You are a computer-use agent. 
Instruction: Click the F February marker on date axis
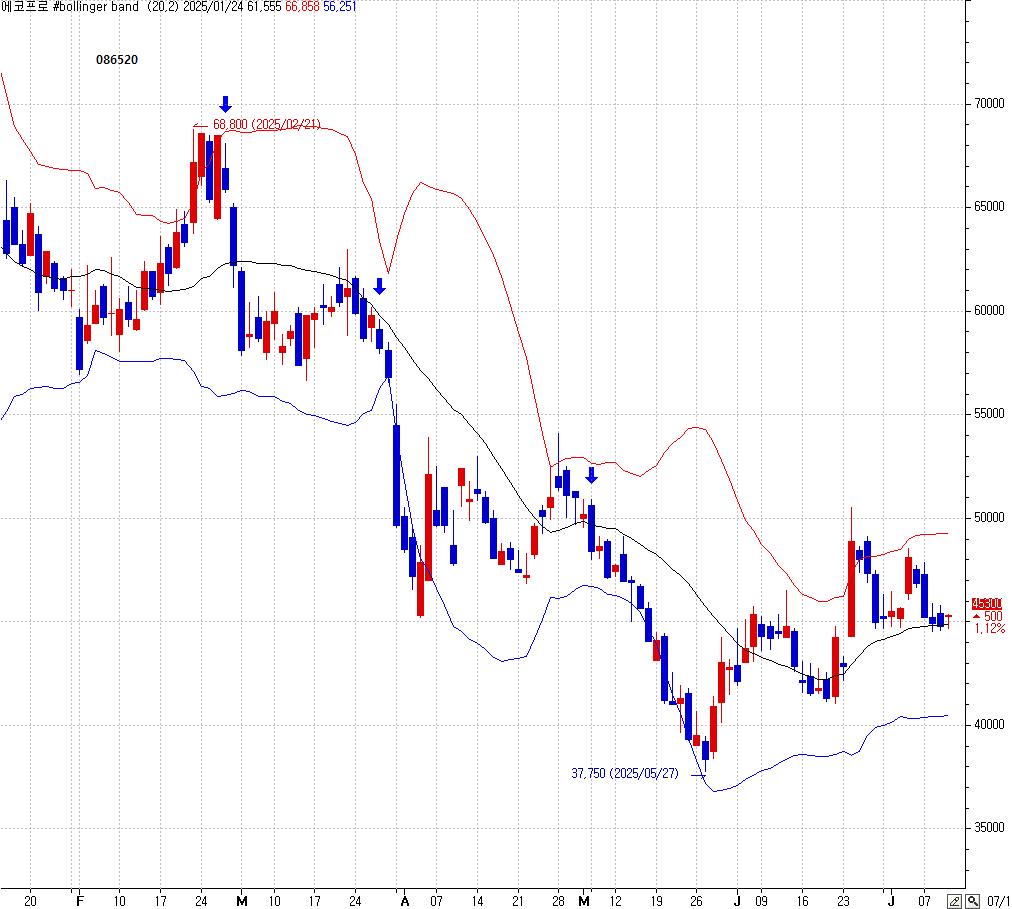coord(79,901)
